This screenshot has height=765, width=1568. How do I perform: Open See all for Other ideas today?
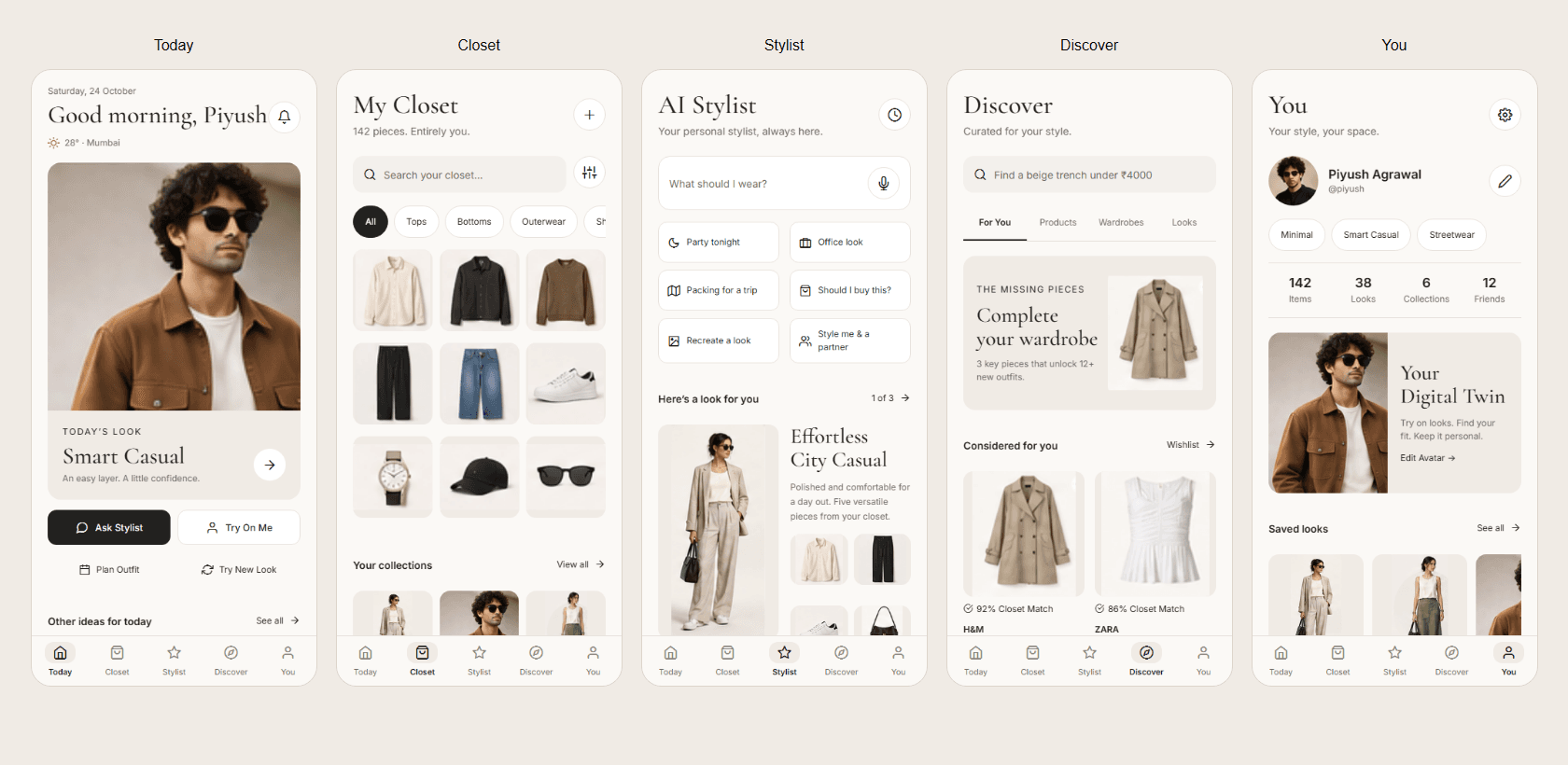(x=277, y=620)
